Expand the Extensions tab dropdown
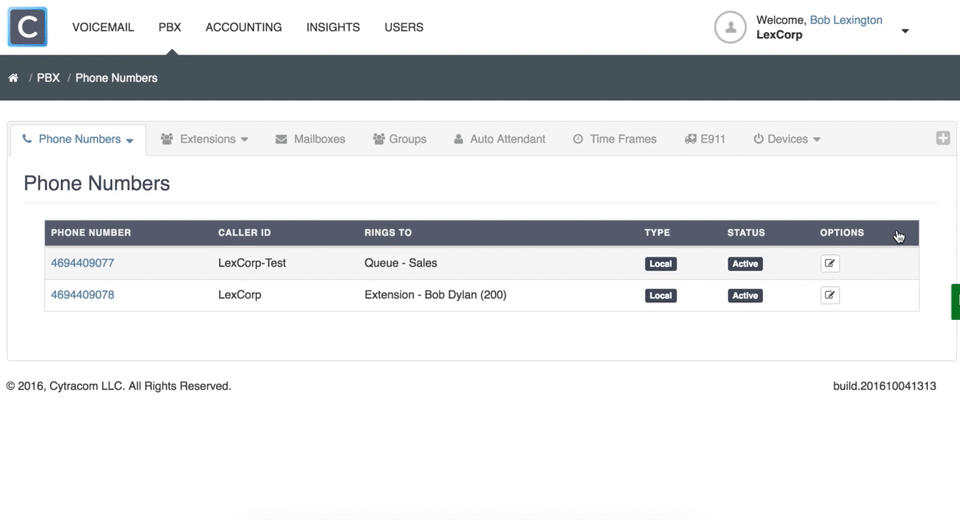 tap(244, 140)
